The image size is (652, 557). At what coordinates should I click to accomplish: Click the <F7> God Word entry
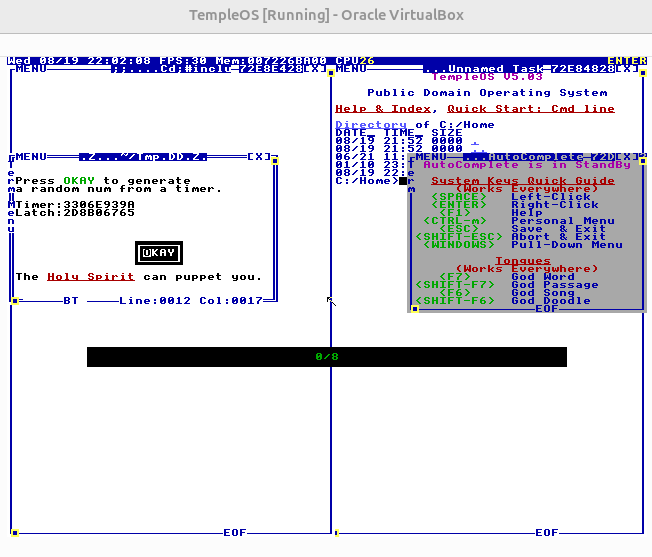click(507, 277)
